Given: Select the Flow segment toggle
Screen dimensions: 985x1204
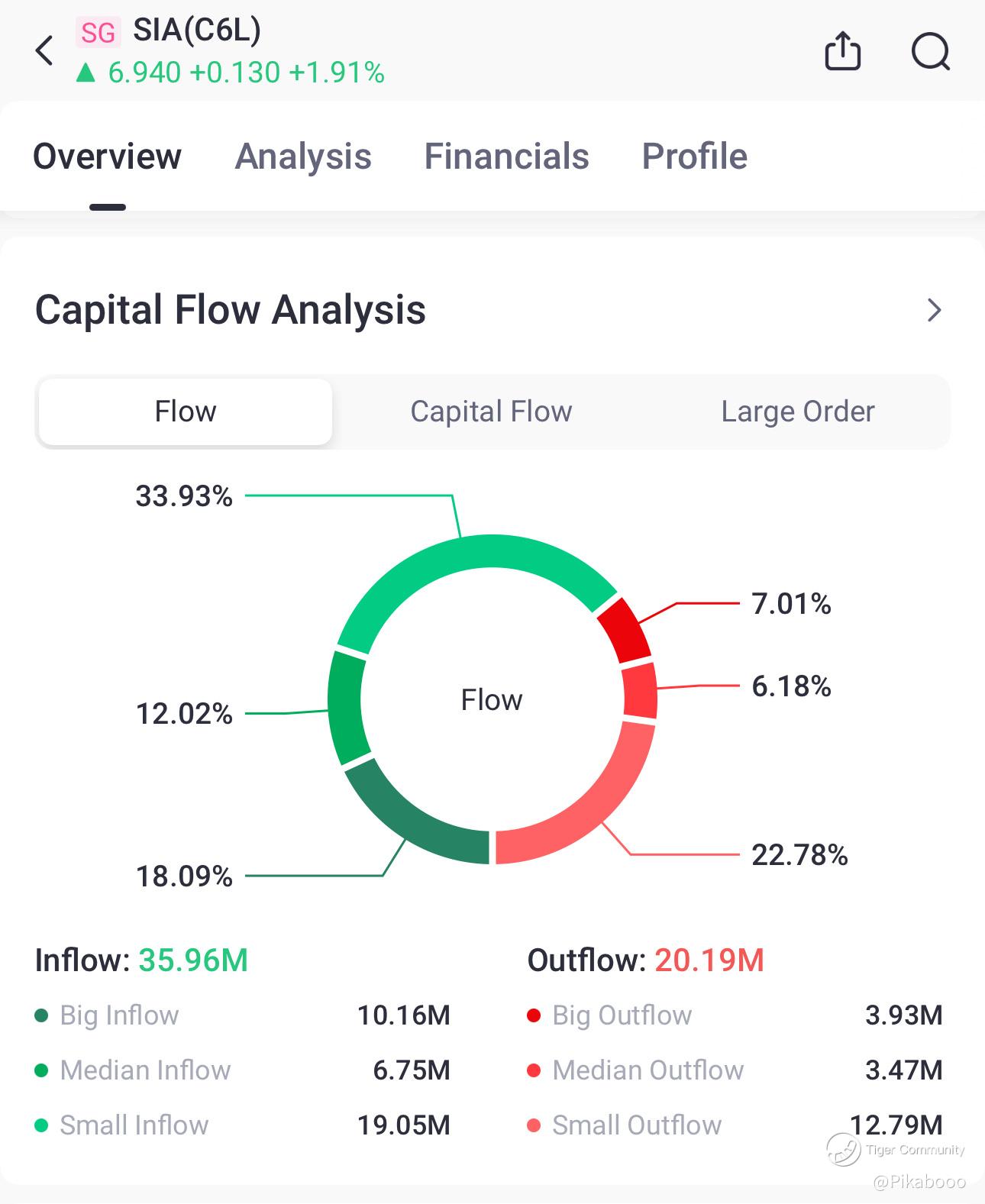Looking at the screenshot, I should coord(186,412).
